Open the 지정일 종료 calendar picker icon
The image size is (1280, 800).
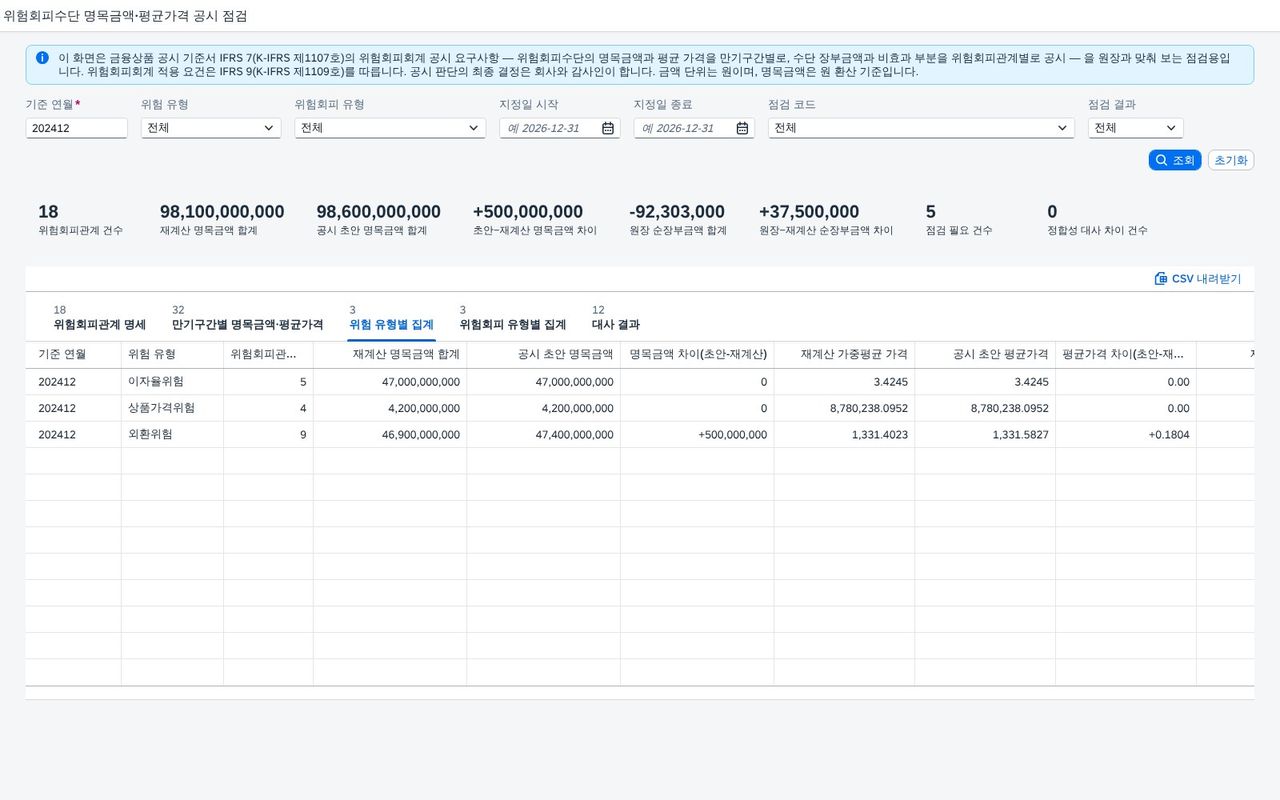[742, 128]
